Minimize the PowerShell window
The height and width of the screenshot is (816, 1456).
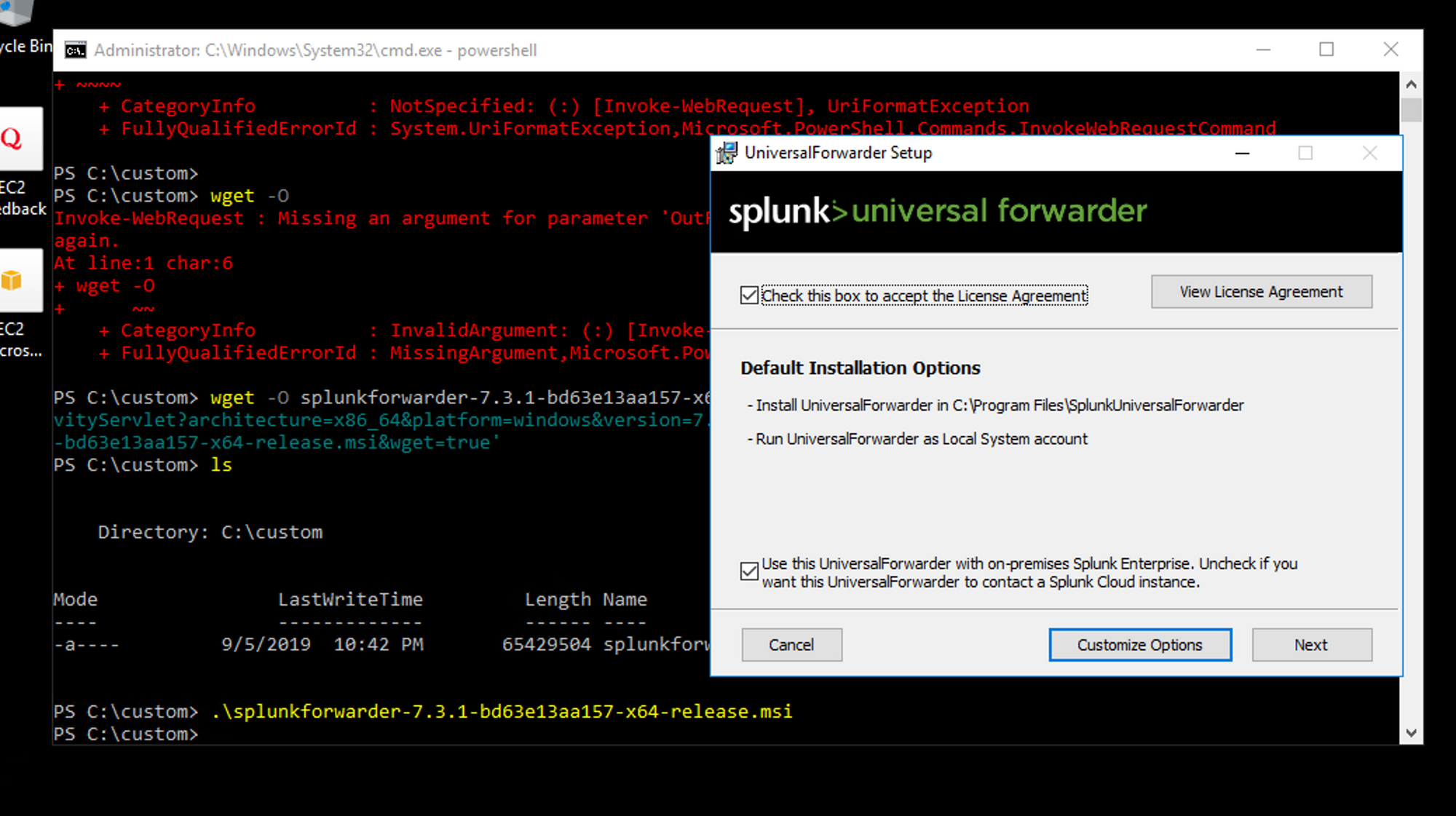coord(1262,49)
